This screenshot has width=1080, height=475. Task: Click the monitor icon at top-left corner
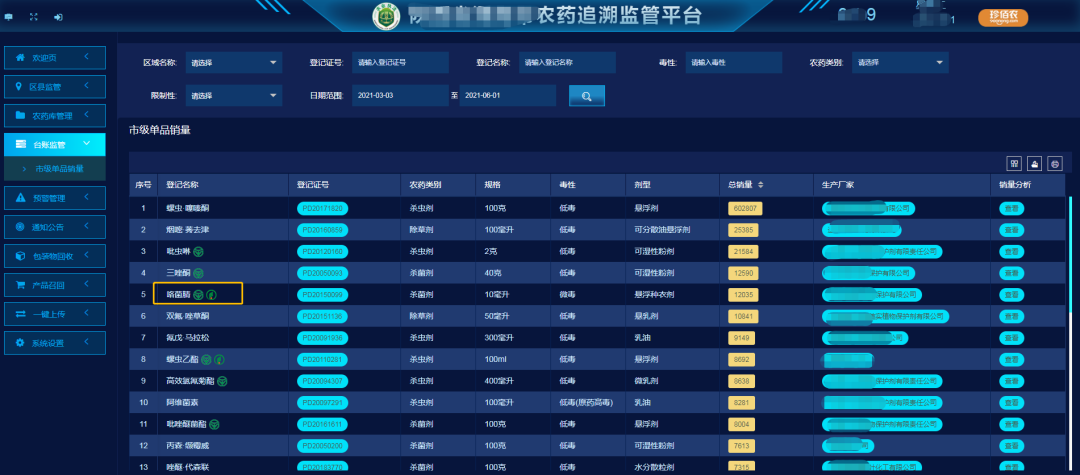point(10,17)
